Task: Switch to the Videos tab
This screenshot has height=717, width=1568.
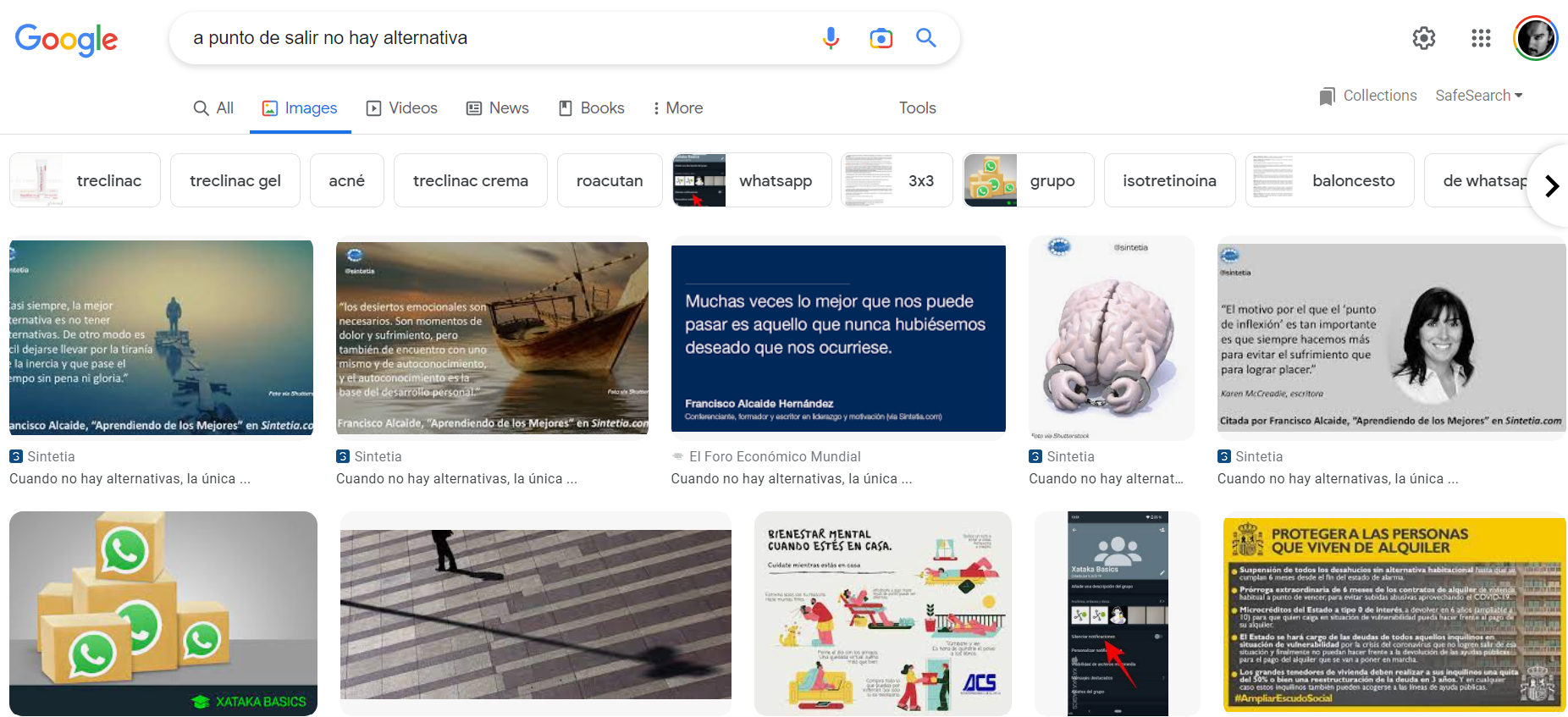Action: tap(401, 108)
